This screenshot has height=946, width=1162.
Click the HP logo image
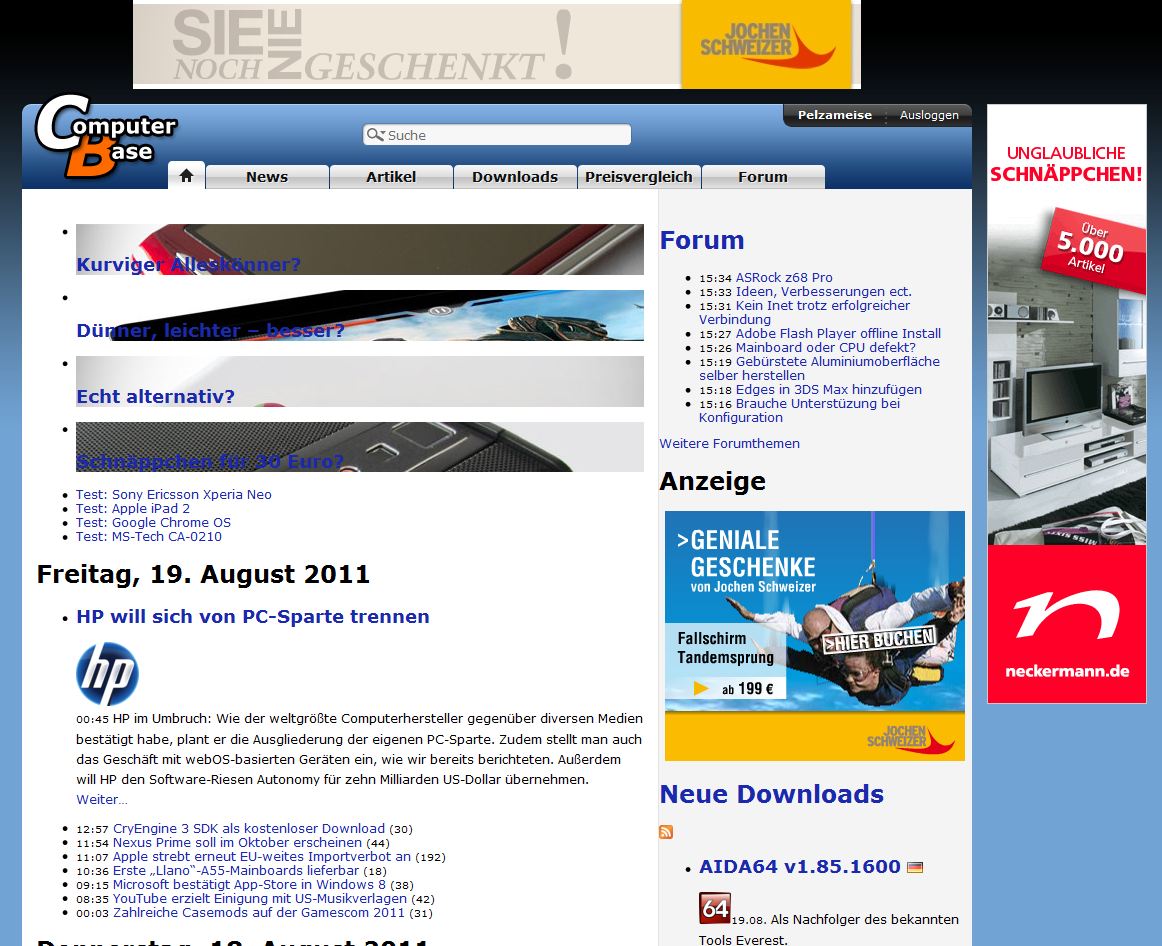click(x=107, y=673)
